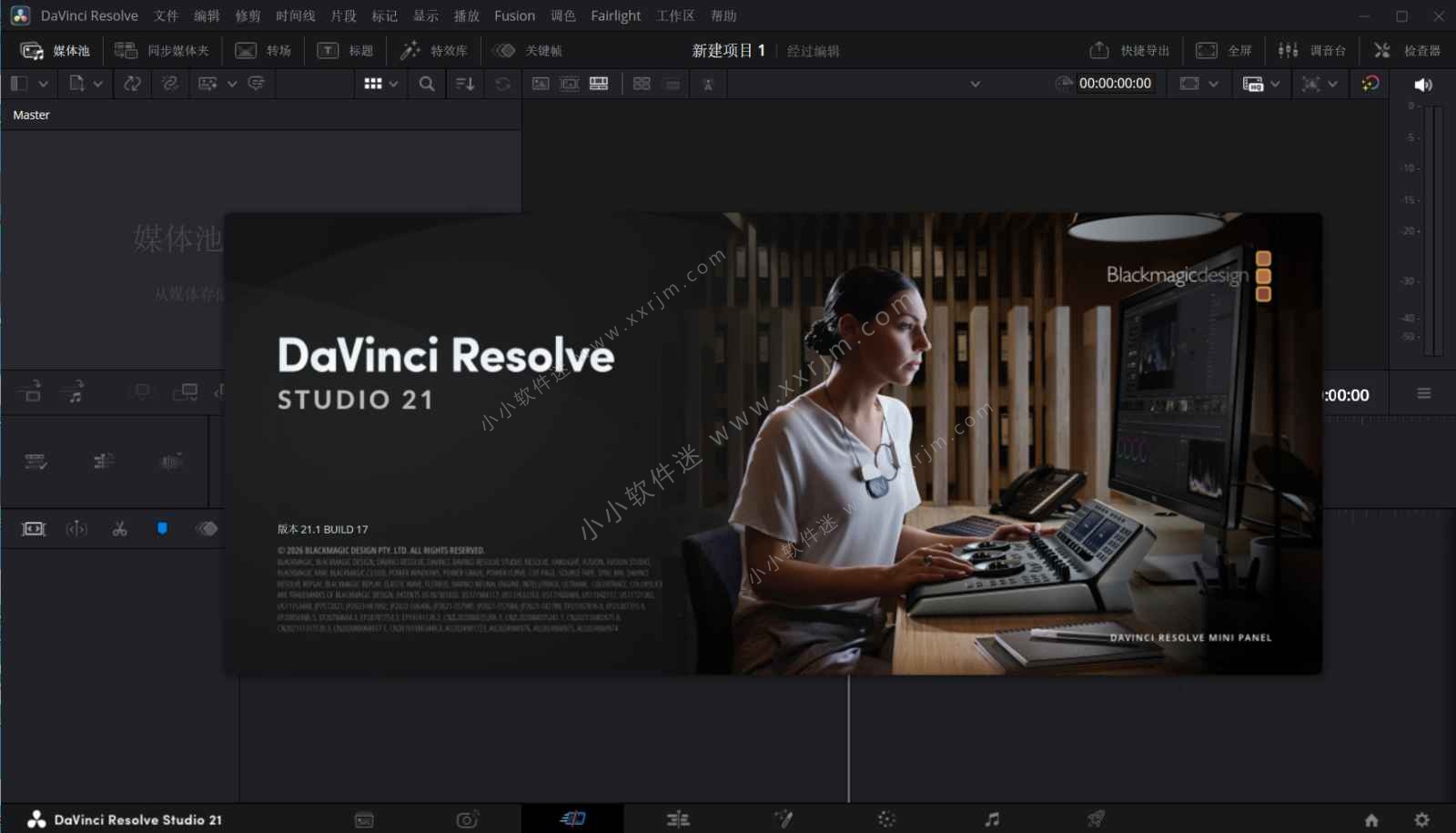Select the scissors split clip tool

click(x=119, y=529)
